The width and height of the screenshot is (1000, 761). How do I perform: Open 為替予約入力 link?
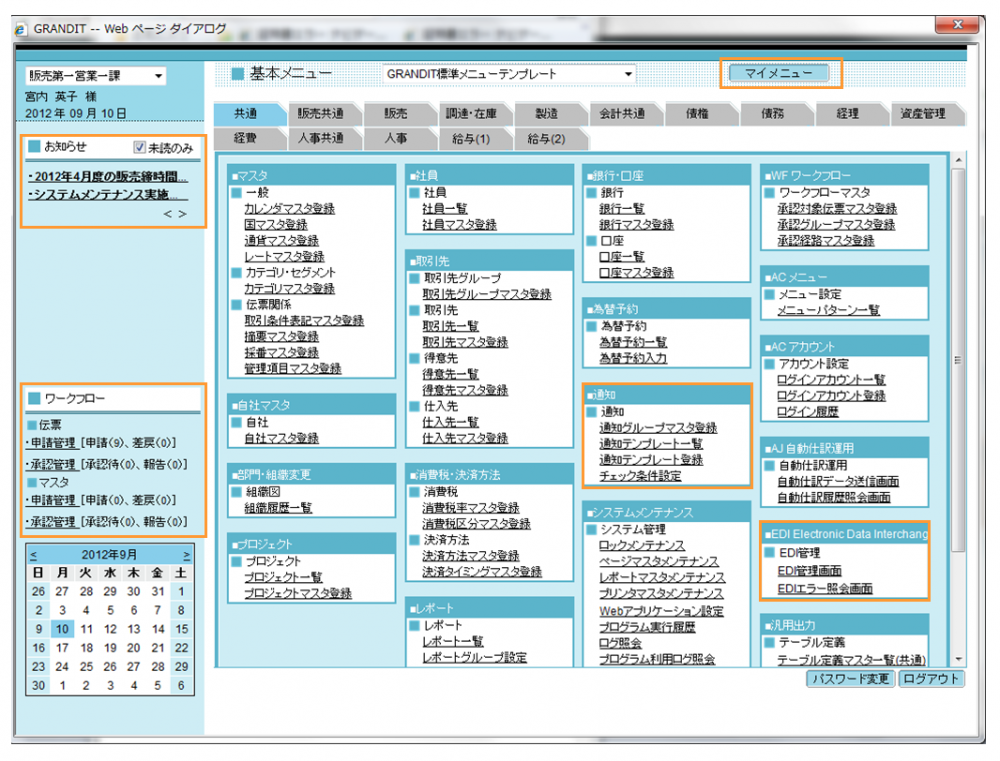pyautogui.click(x=633, y=358)
